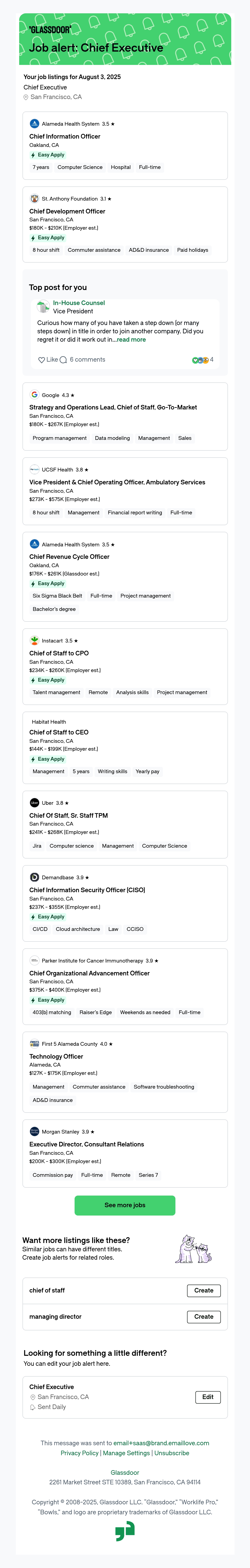The image size is (250, 1568).
Task: Click the reaction emojis next to count 4
Action: pos(201,360)
